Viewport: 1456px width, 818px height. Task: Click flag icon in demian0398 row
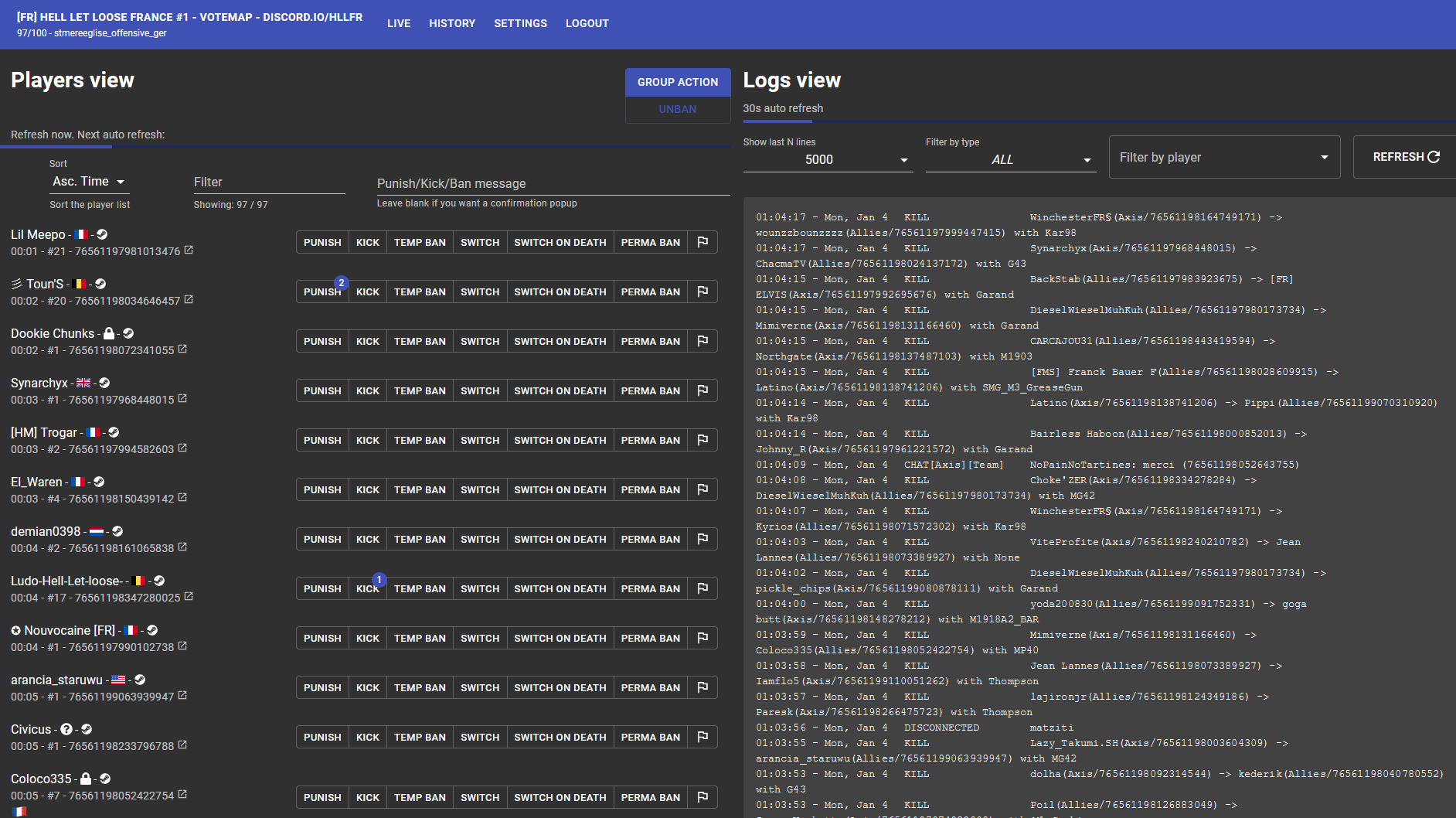click(x=702, y=539)
